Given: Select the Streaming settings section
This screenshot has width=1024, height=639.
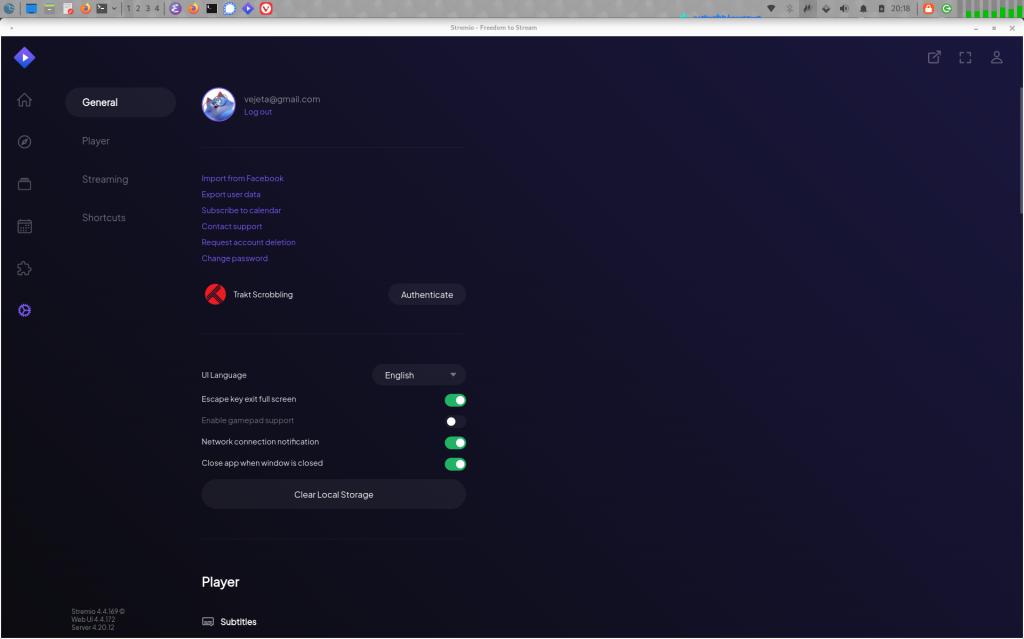Looking at the screenshot, I should click(x=105, y=180).
